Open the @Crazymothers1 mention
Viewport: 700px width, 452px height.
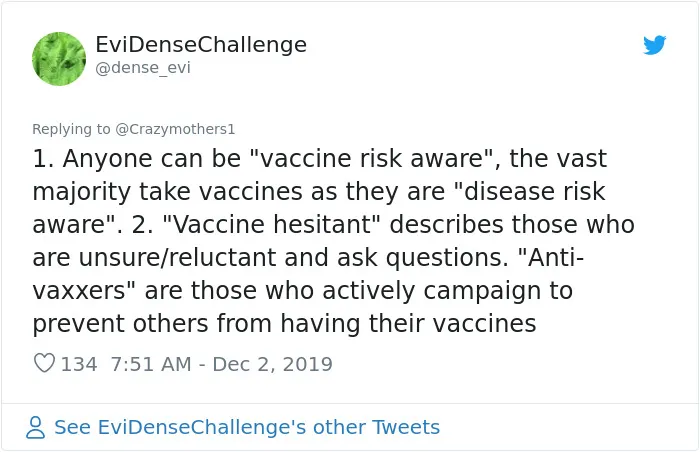click(x=175, y=129)
